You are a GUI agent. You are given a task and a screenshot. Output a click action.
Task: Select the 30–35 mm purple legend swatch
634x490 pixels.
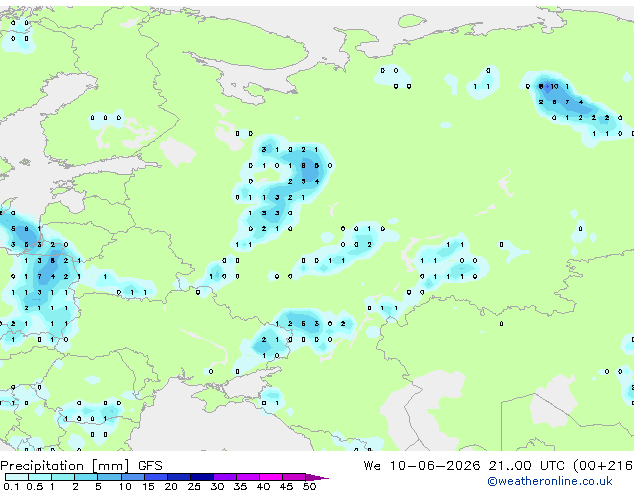tap(225, 477)
